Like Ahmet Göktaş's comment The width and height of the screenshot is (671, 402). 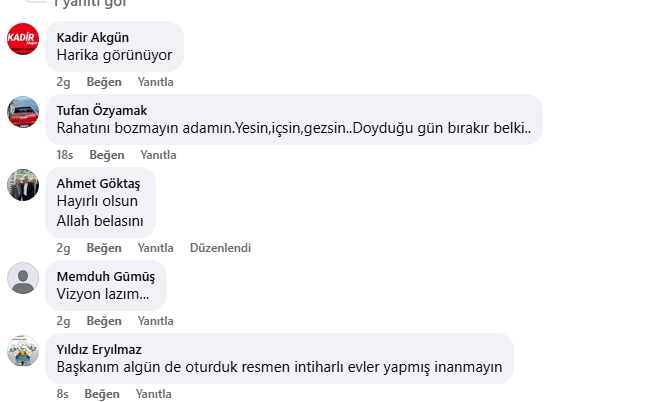tap(104, 248)
